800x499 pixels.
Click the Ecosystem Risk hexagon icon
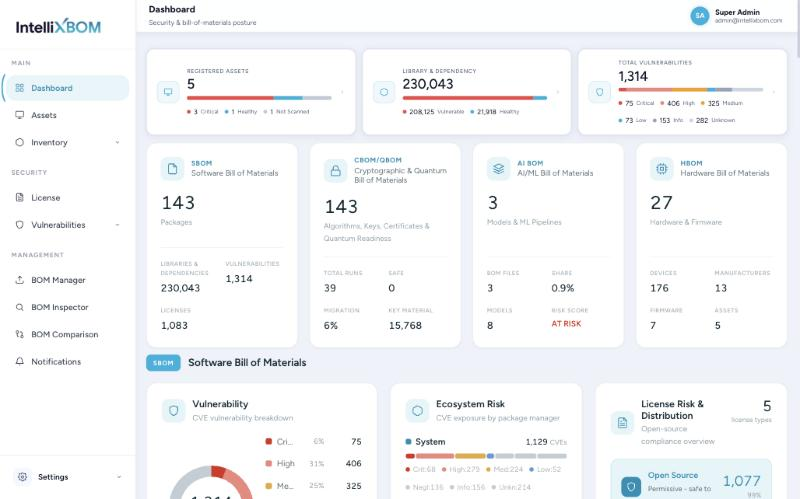(417, 410)
